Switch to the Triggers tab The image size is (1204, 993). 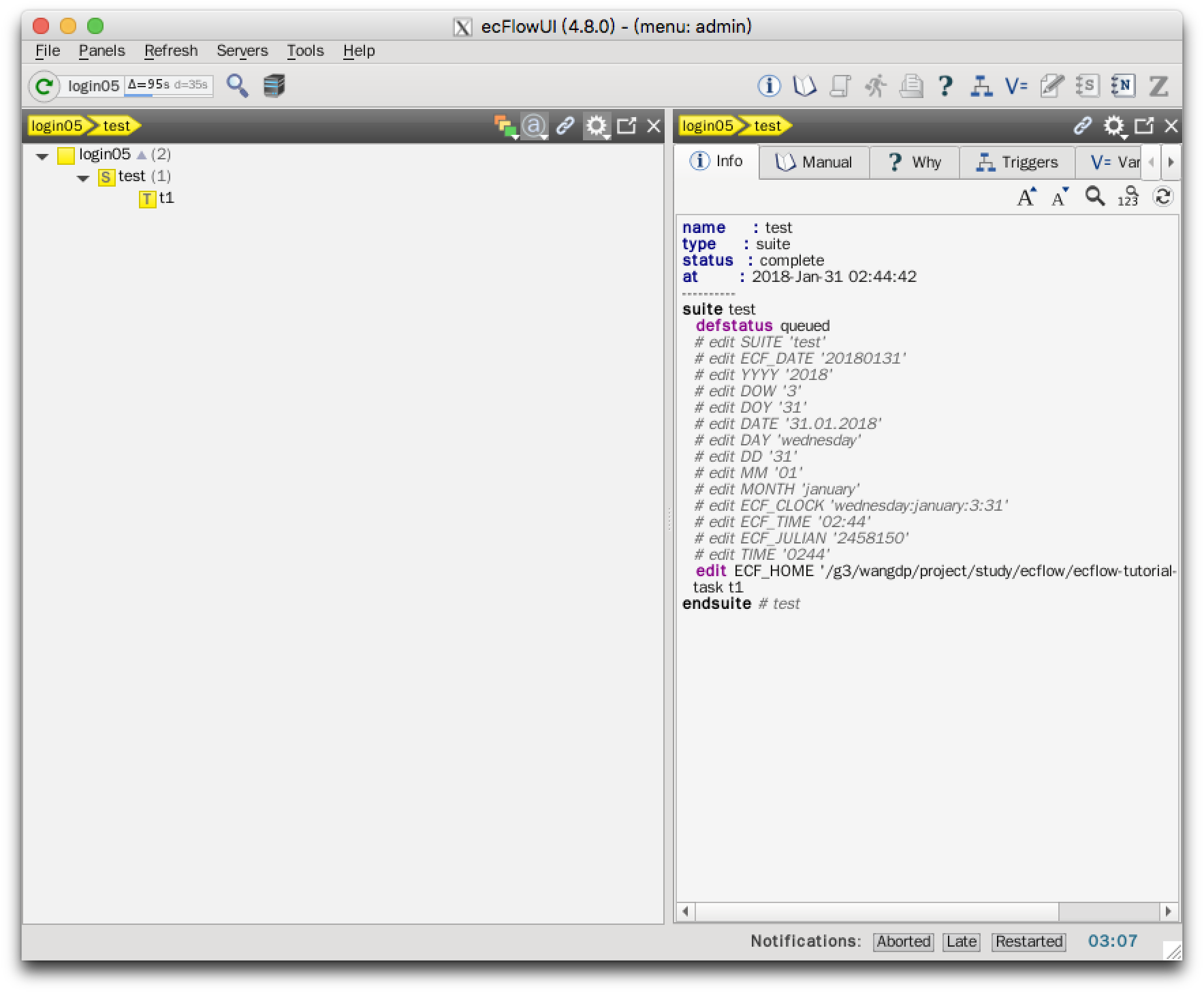(x=1017, y=162)
